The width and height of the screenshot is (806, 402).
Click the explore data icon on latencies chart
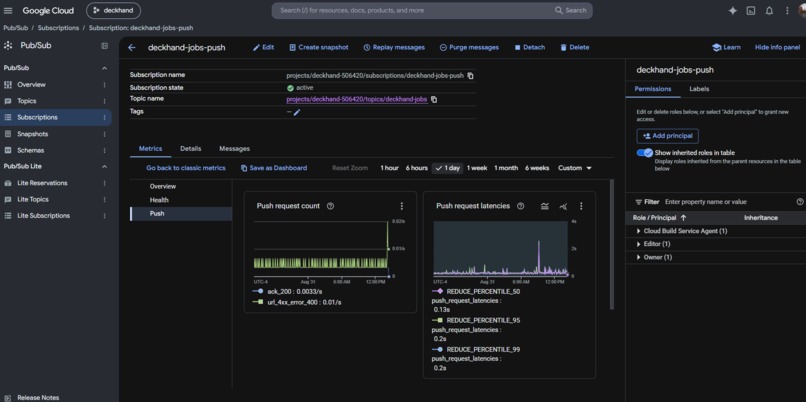click(x=563, y=206)
